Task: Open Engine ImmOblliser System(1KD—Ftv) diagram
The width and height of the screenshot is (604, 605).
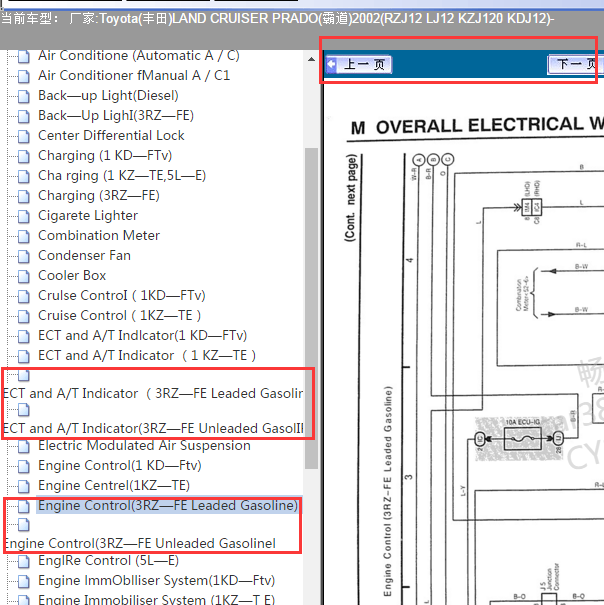Action: 156,581
